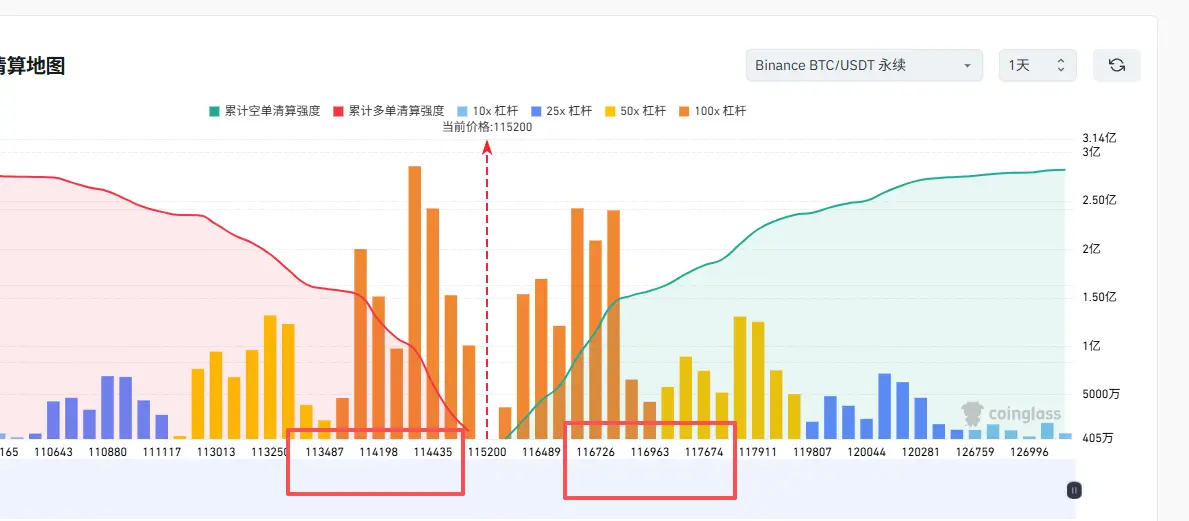Click the tall yellow bar near 117911
This screenshot has height=521, width=1189.
(x=740, y=378)
